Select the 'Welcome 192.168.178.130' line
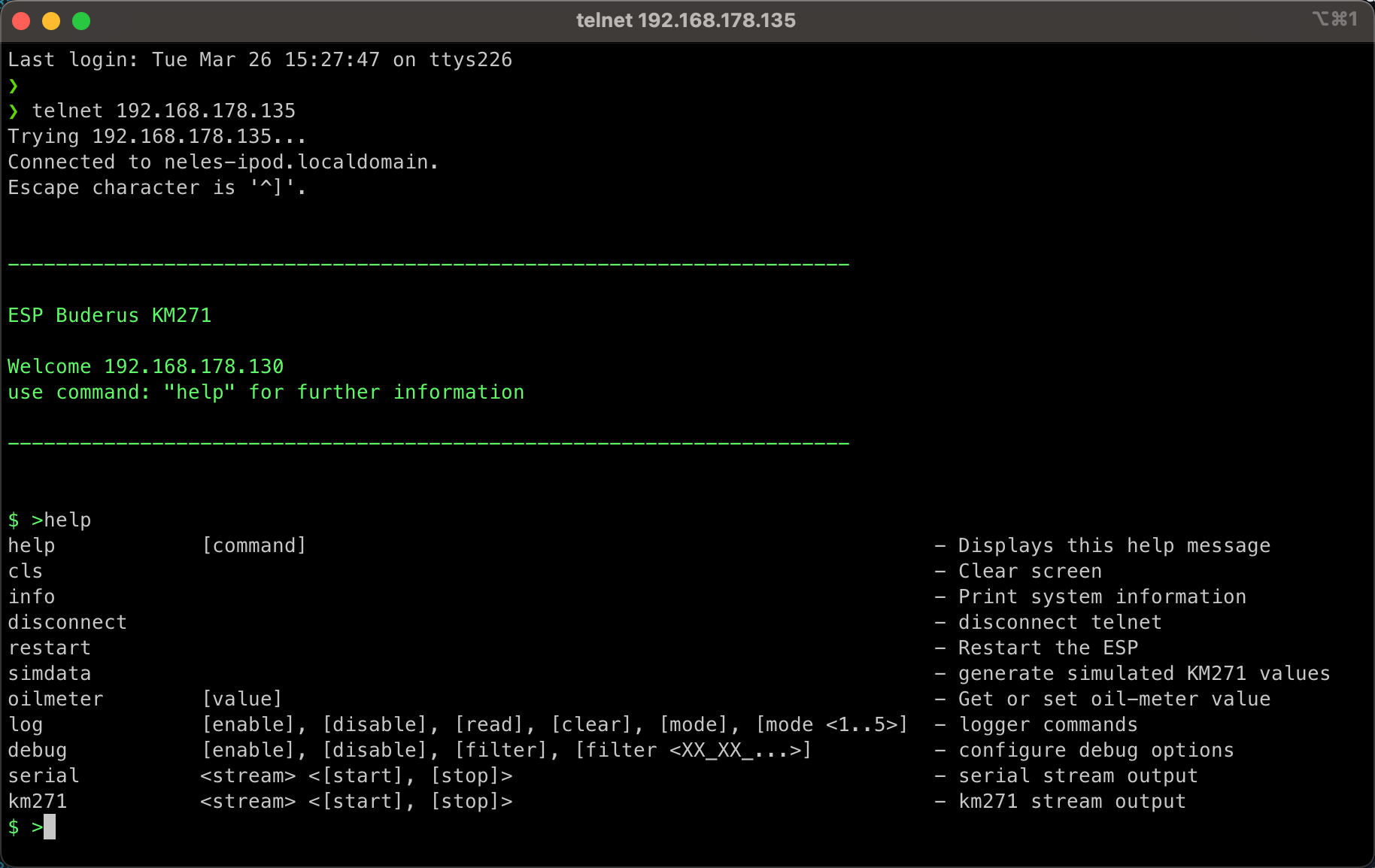Image resolution: width=1375 pixels, height=868 pixels. click(146, 366)
